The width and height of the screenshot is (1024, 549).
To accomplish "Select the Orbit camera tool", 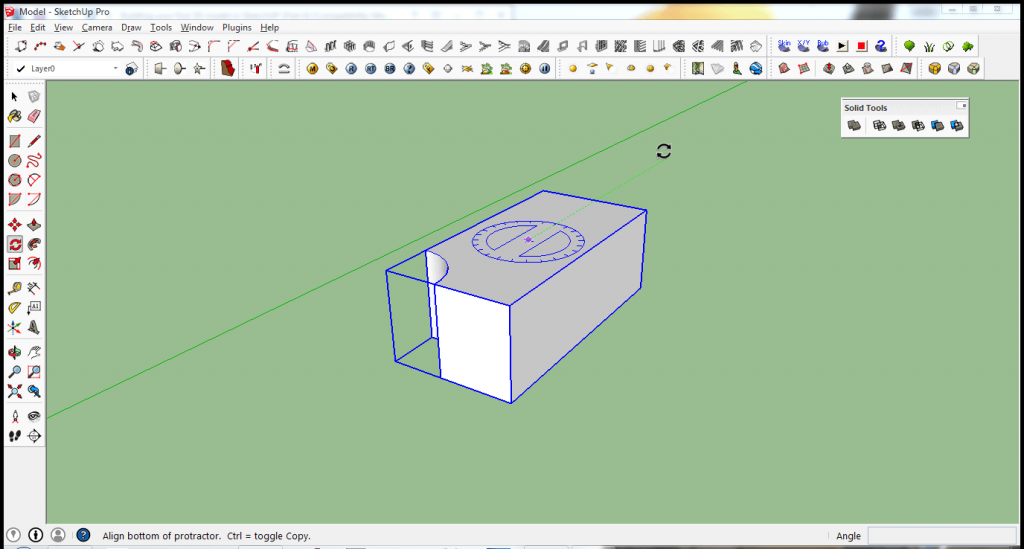I will (14, 353).
